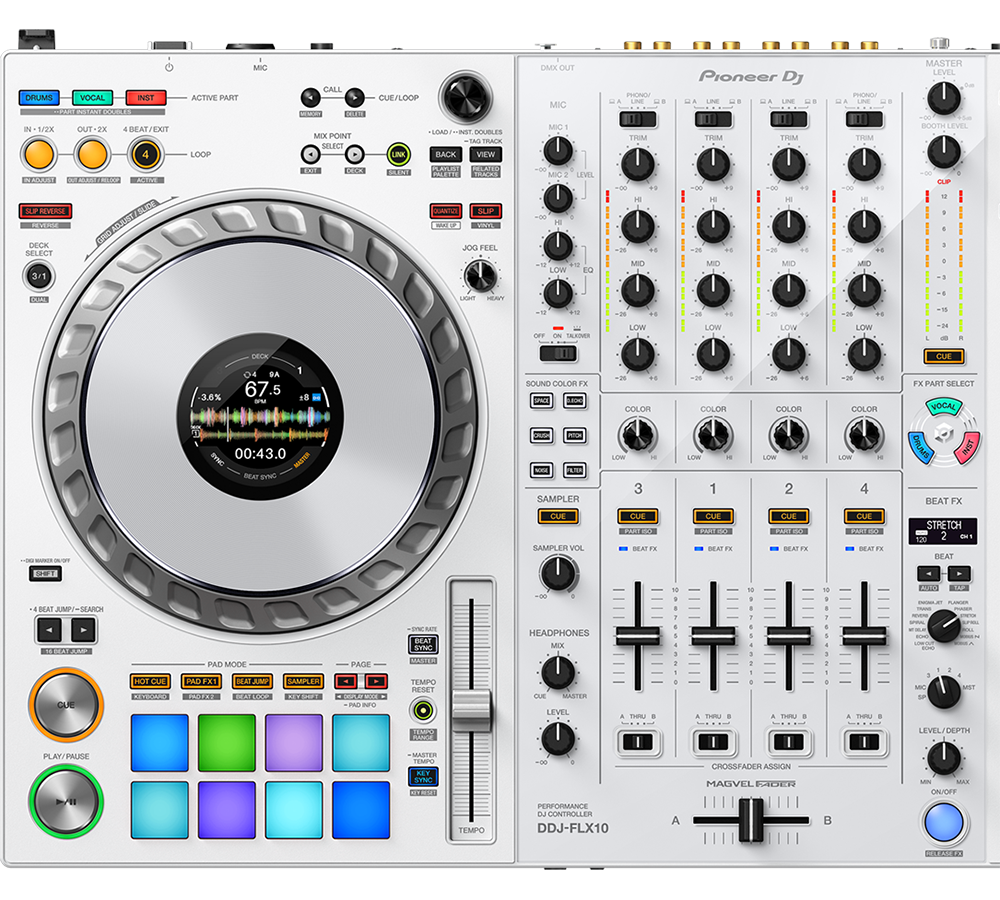The width and height of the screenshot is (1000, 900).
Task: Activate the CRUSH sound color FX
Action: click(541, 436)
